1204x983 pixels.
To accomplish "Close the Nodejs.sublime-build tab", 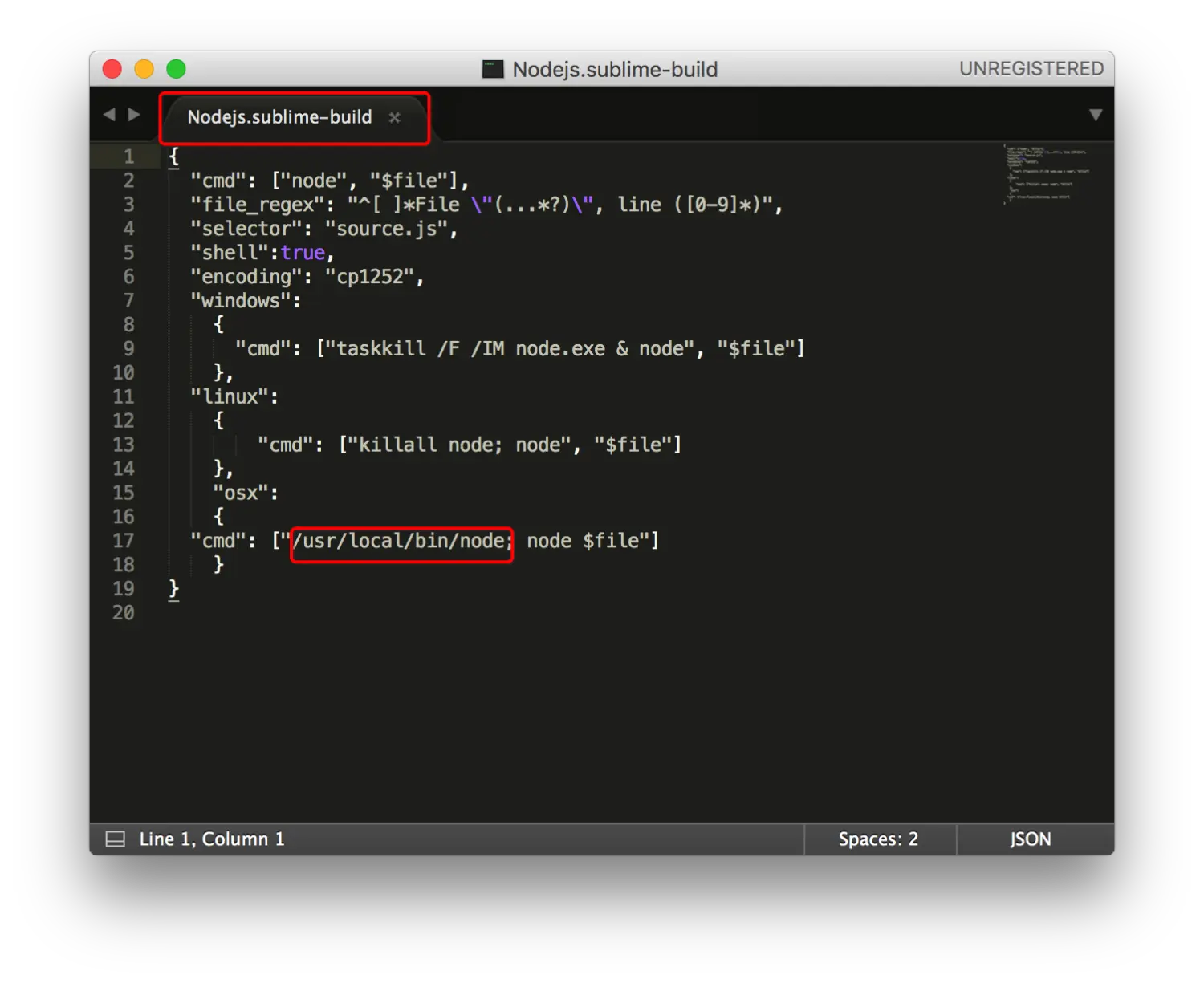I will (x=394, y=118).
